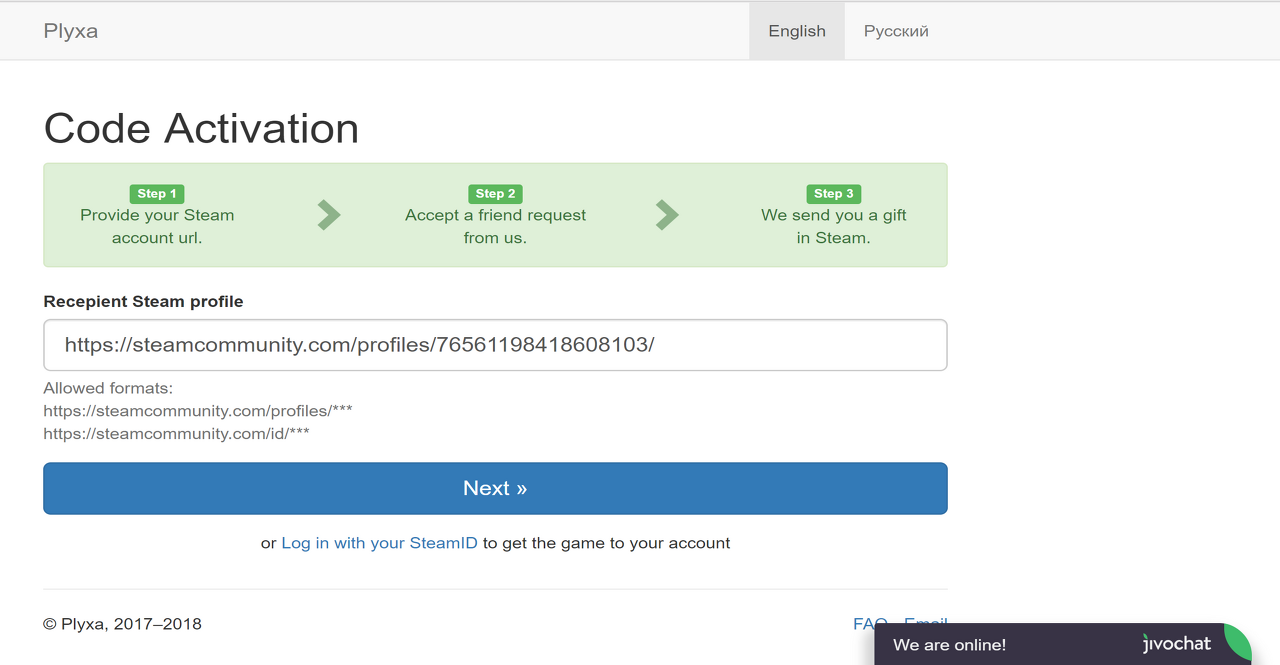This screenshot has width=1280, height=665.
Task: Click the 'Code Activation' heading
Action: click(201, 128)
